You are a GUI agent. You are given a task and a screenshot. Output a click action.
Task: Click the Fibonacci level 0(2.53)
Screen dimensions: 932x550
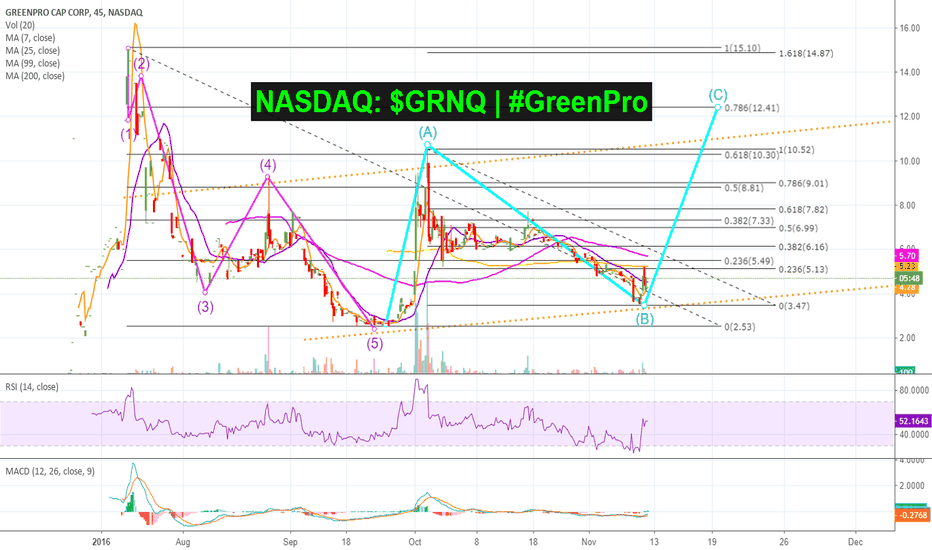tap(739, 326)
